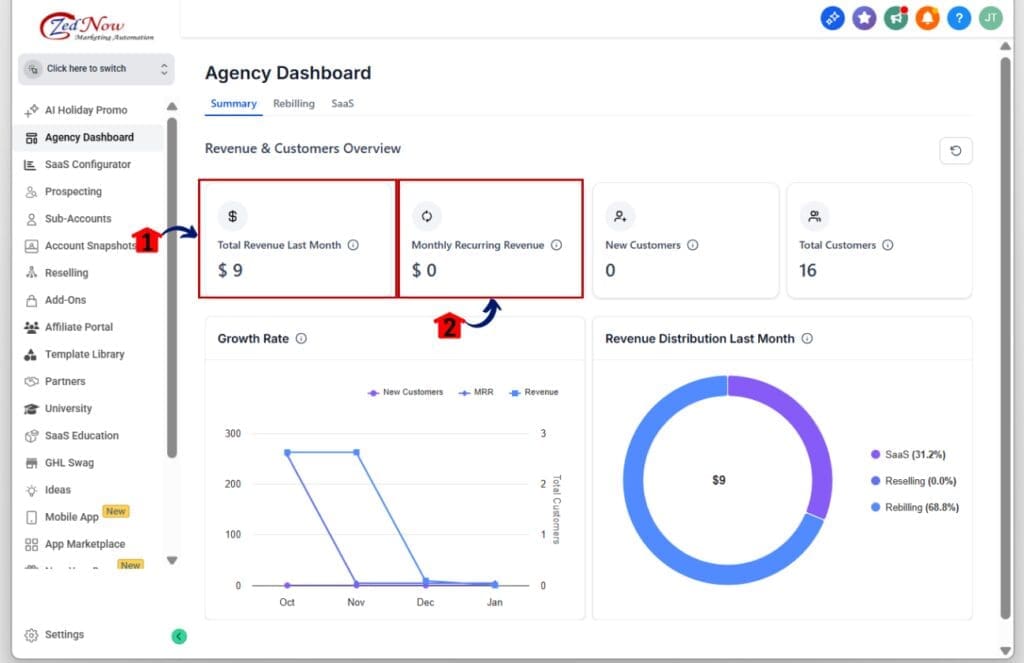Open the SaaS tab
This screenshot has width=1024, height=663.
(342, 103)
